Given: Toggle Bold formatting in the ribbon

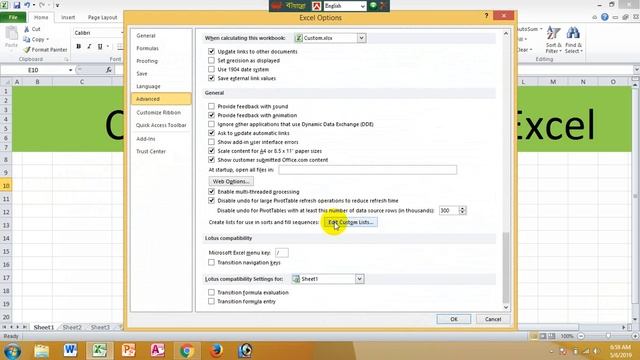Looking at the screenshot, I should pyautogui.click(x=78, y=47).
